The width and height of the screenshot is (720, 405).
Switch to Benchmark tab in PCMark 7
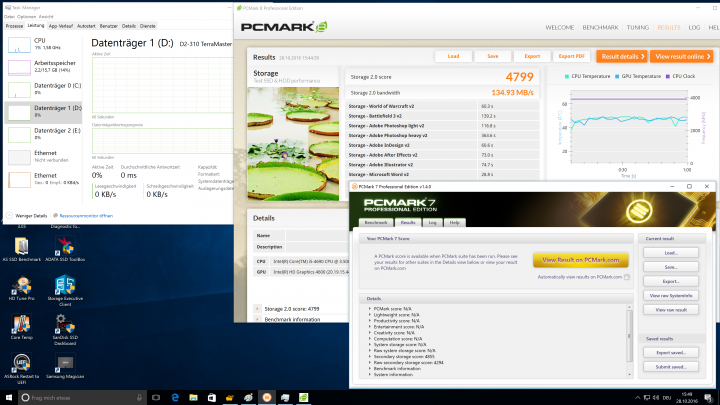376,223
